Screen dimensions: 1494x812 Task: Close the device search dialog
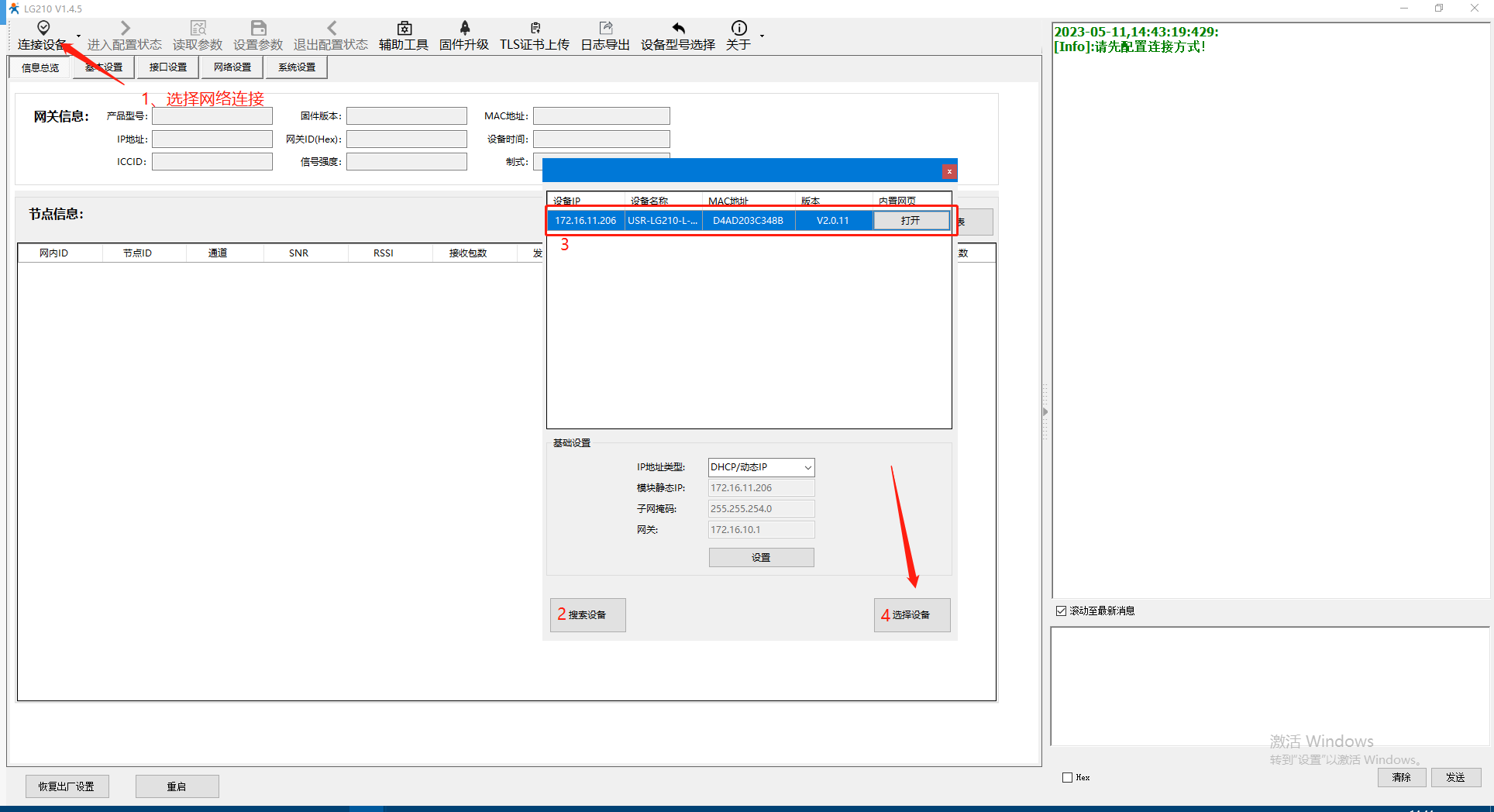(949, 171)
